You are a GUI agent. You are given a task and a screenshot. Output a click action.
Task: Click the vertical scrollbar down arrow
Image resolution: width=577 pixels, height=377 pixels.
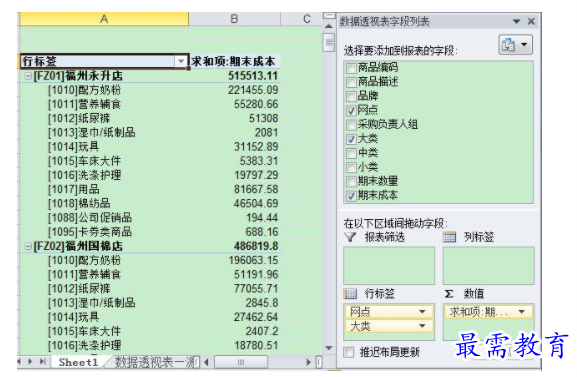point(329,348)
